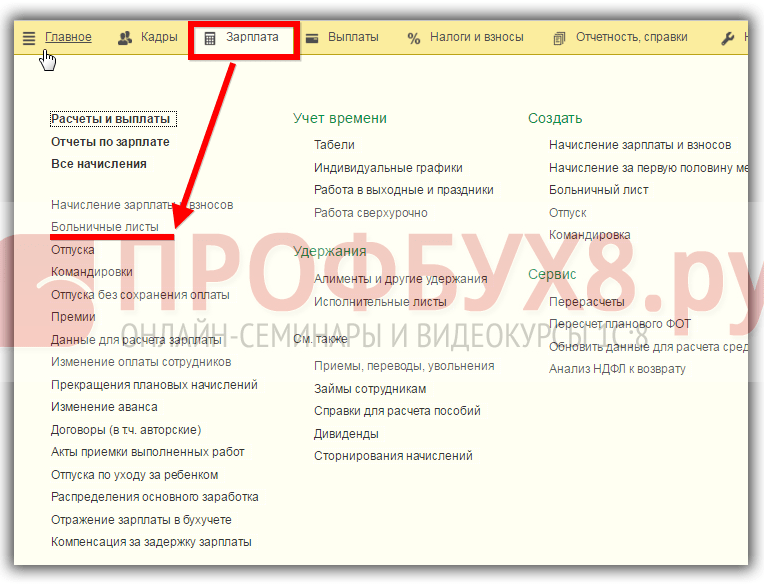The height and width of the screenshot is (585, 764).
Task: Open Отчетность, справки section
Action: click(x=631, y=37)
